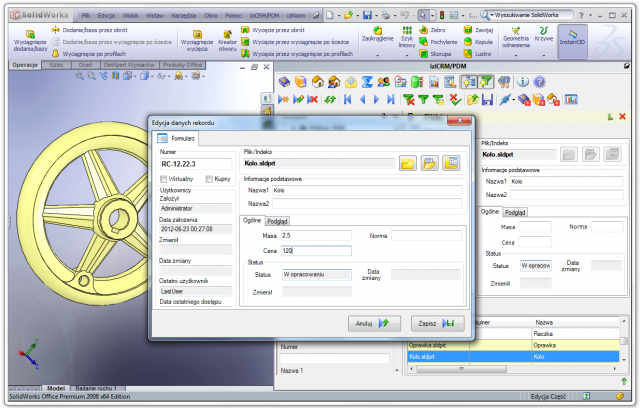Click the add new record icon with orange star
This screenshot has width=640, height=408.
pyautogui.click(x=284, y=99)
